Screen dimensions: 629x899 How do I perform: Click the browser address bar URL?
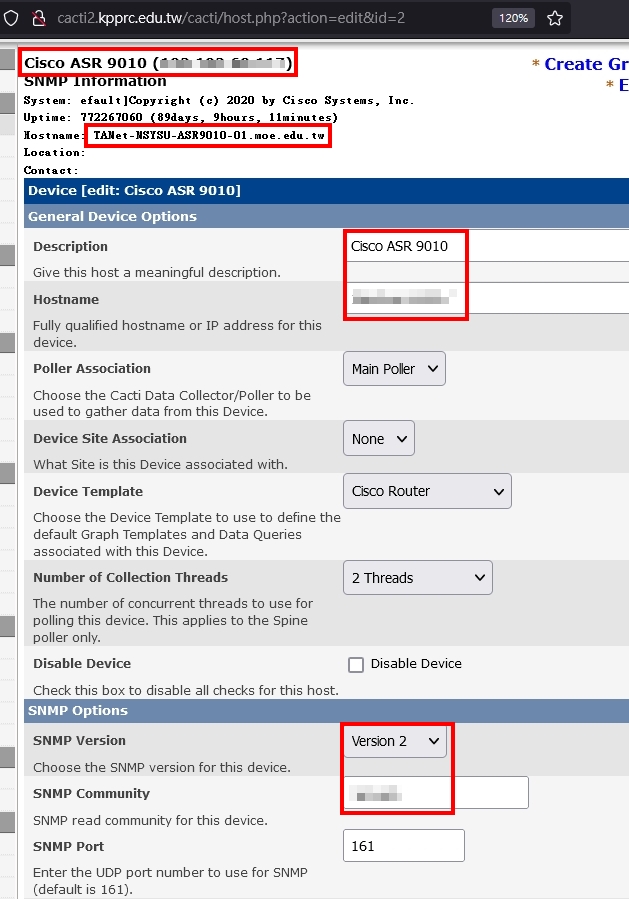(x=230, y=18)
